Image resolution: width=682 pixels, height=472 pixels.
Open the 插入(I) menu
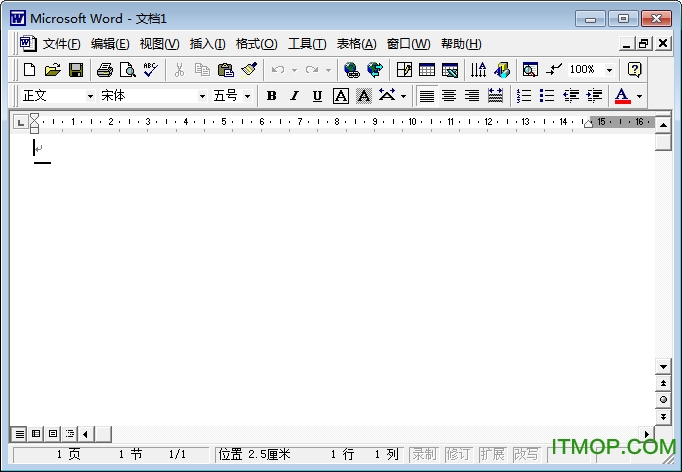[x=207, y=44]
